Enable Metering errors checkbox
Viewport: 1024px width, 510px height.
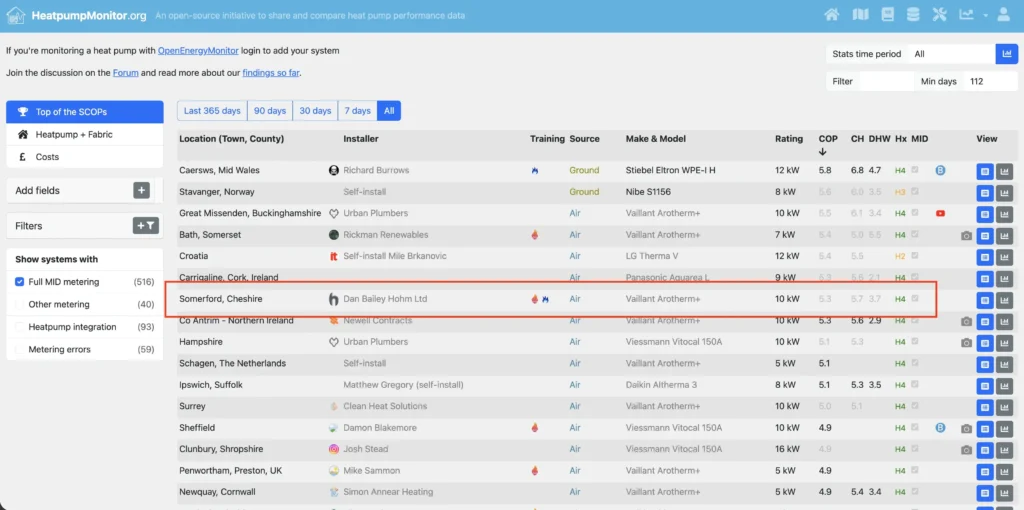tap(20, 349)
